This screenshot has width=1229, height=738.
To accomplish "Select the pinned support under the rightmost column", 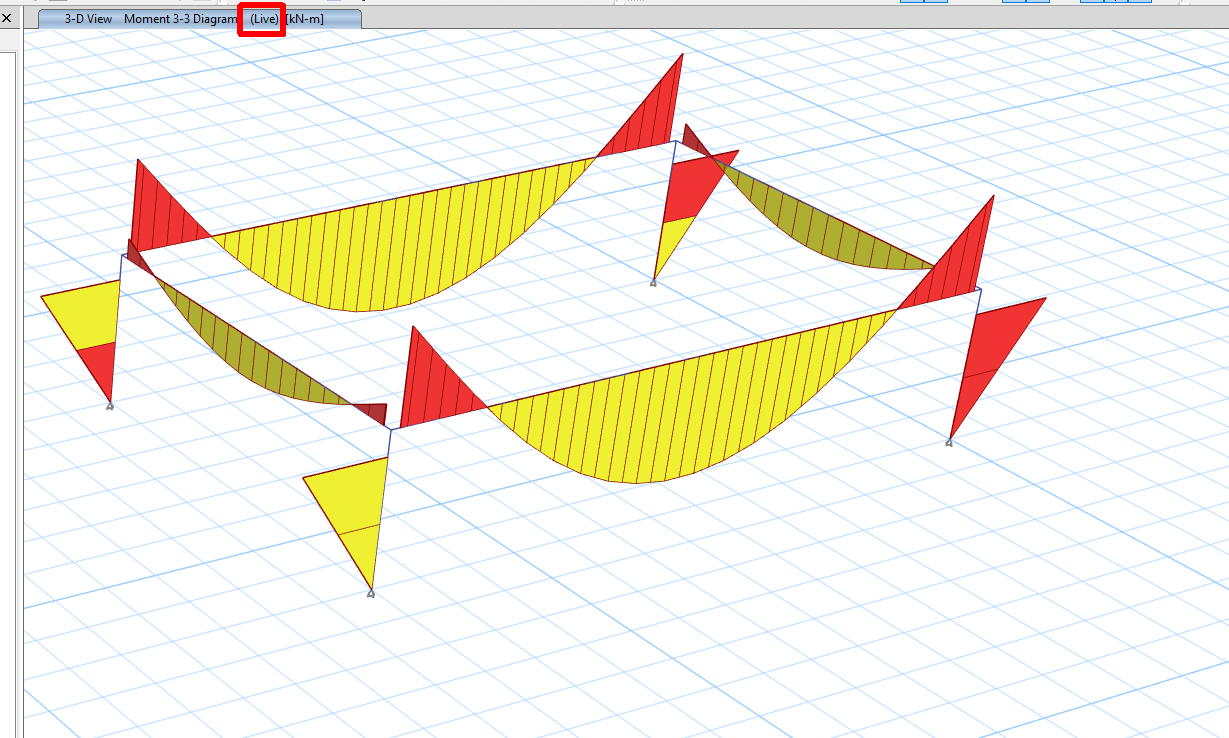I will coord(949,441).
